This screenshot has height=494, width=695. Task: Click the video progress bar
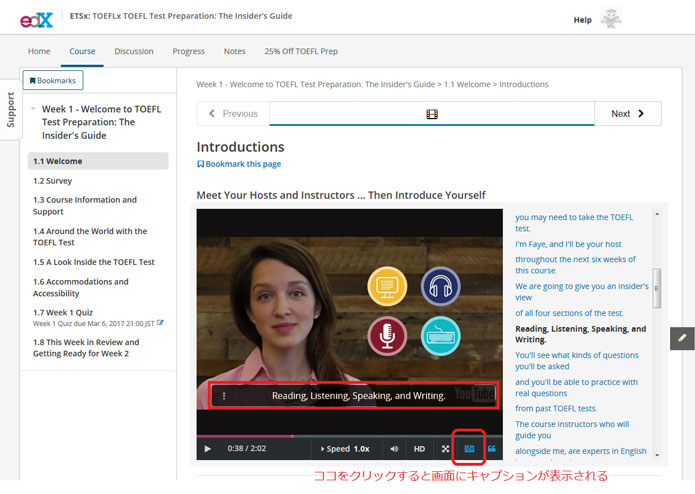(x=350, y=436)
